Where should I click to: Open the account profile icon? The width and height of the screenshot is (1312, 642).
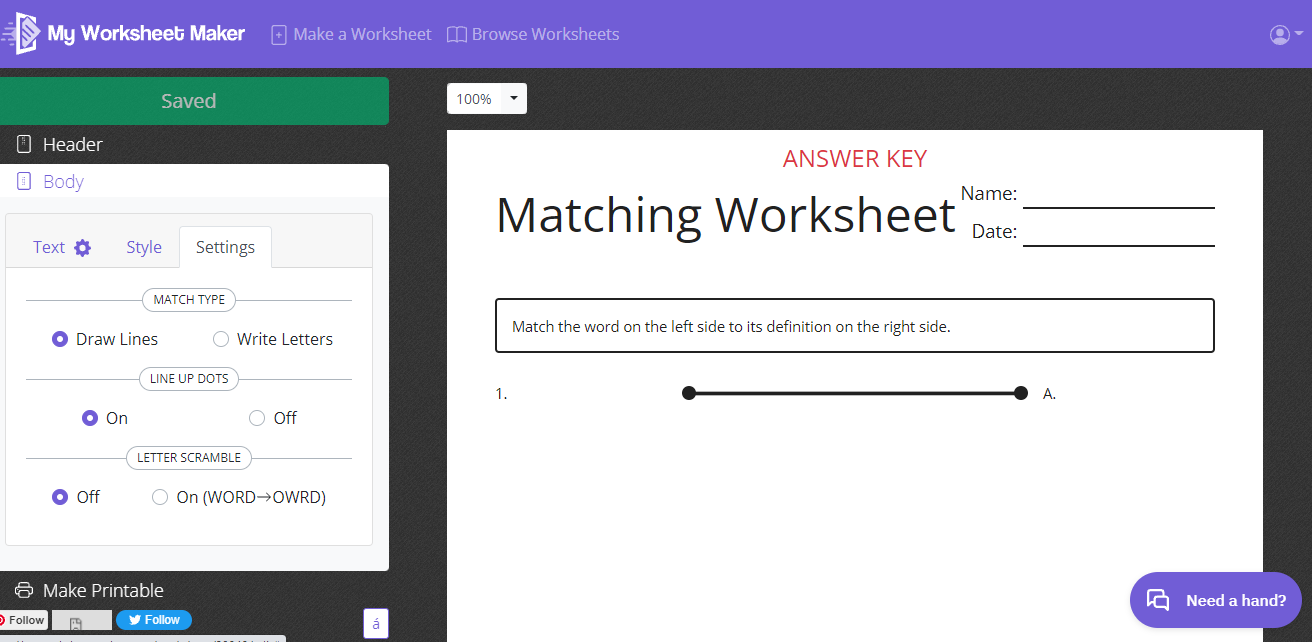tap(1278, 33)
